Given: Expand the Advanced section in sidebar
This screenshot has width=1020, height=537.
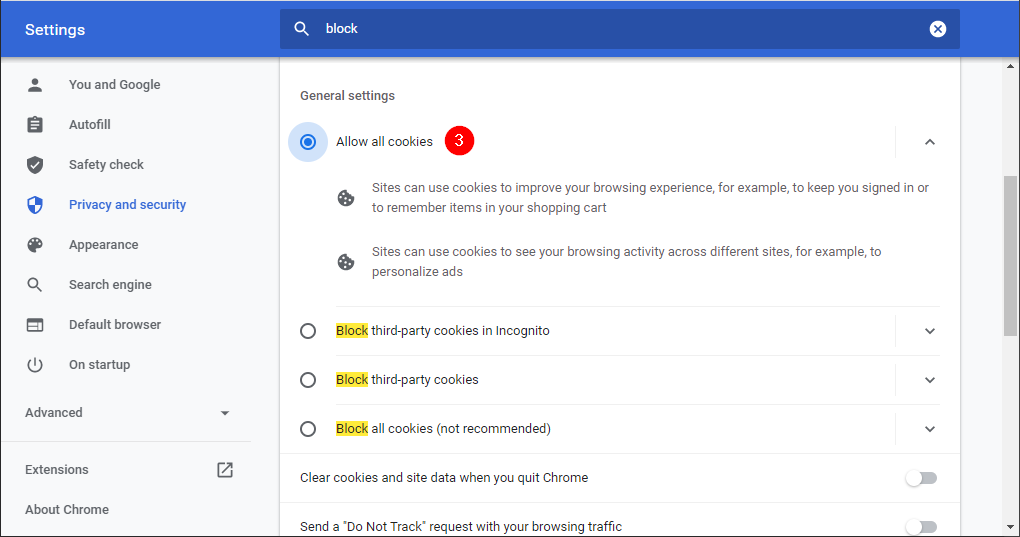Looking at the screenshot, I should [127, 413].
